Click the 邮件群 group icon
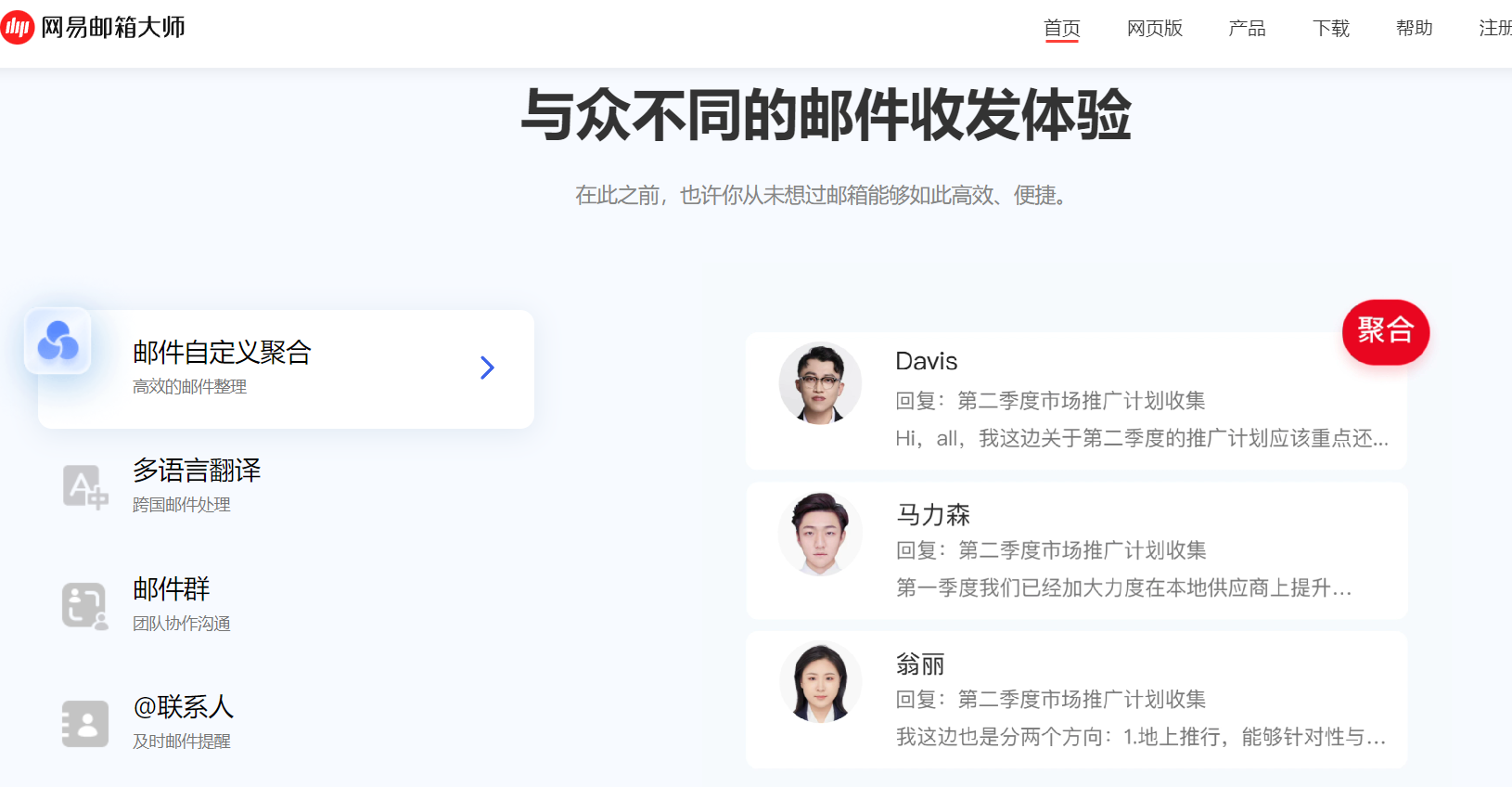Viewport: 1512px width, 787px height. (x=84, y=606)
